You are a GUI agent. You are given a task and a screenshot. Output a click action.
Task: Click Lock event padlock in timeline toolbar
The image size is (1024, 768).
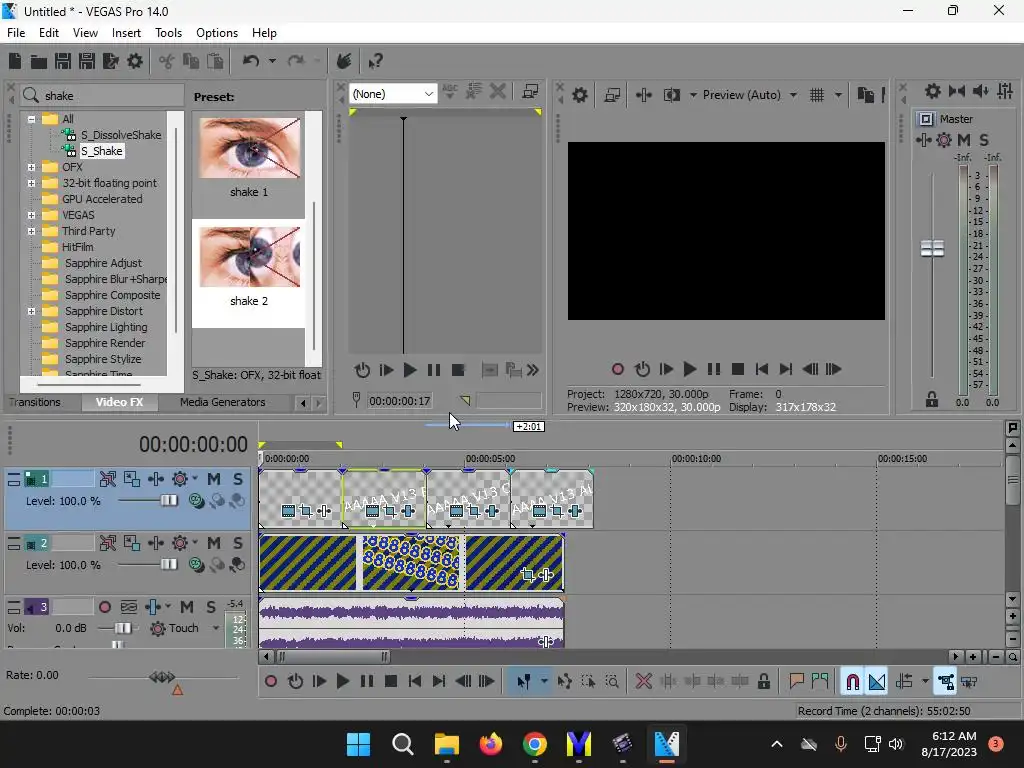763,682
